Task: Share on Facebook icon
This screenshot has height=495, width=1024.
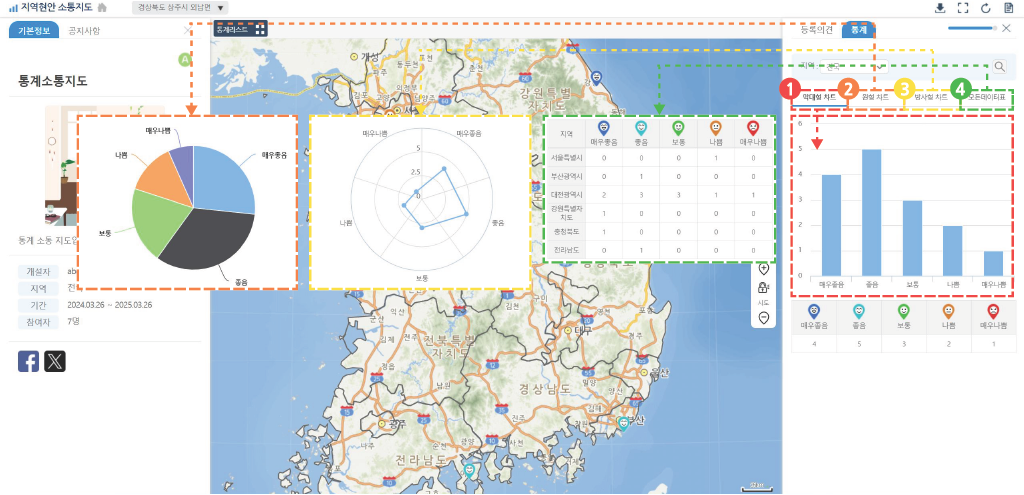Action: (x=29, y=361)
